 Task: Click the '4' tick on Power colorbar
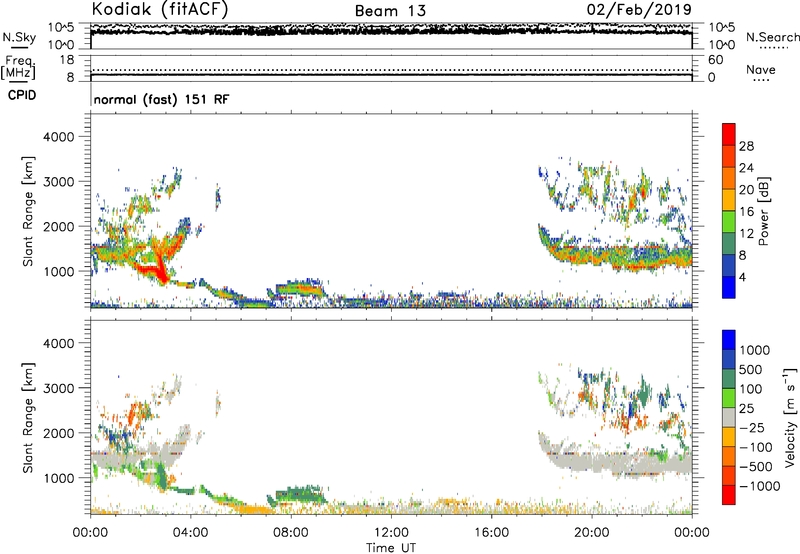(x=742, y=277)
